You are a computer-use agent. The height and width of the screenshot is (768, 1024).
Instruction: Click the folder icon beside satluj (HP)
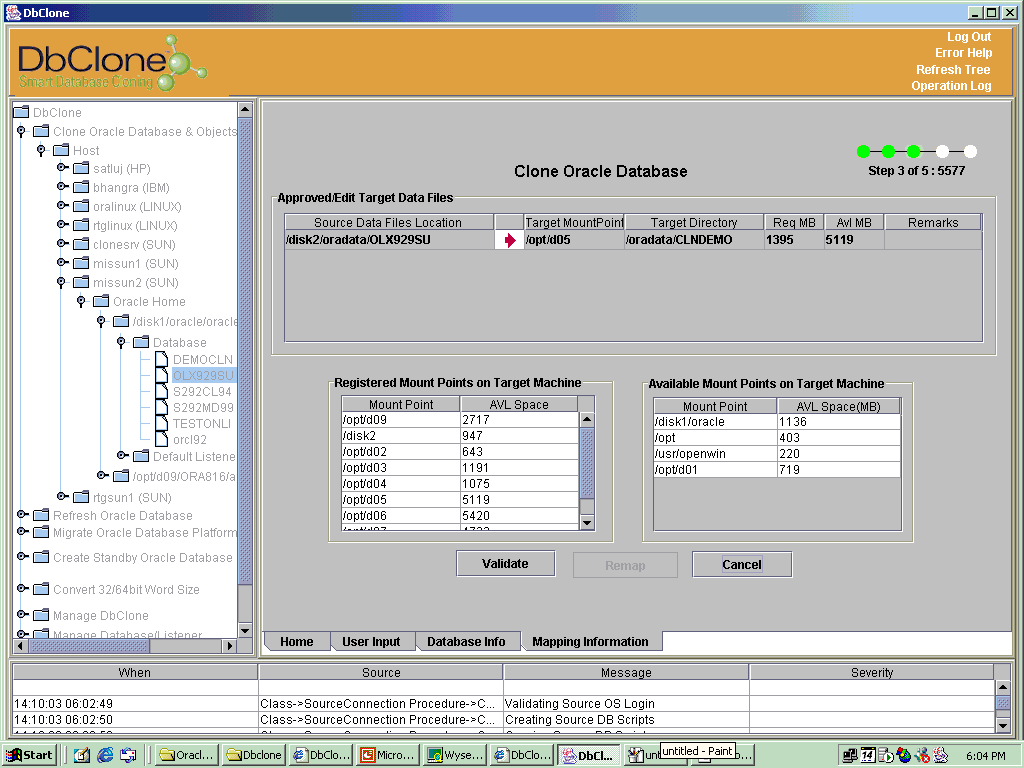click(x=81, y=168)
